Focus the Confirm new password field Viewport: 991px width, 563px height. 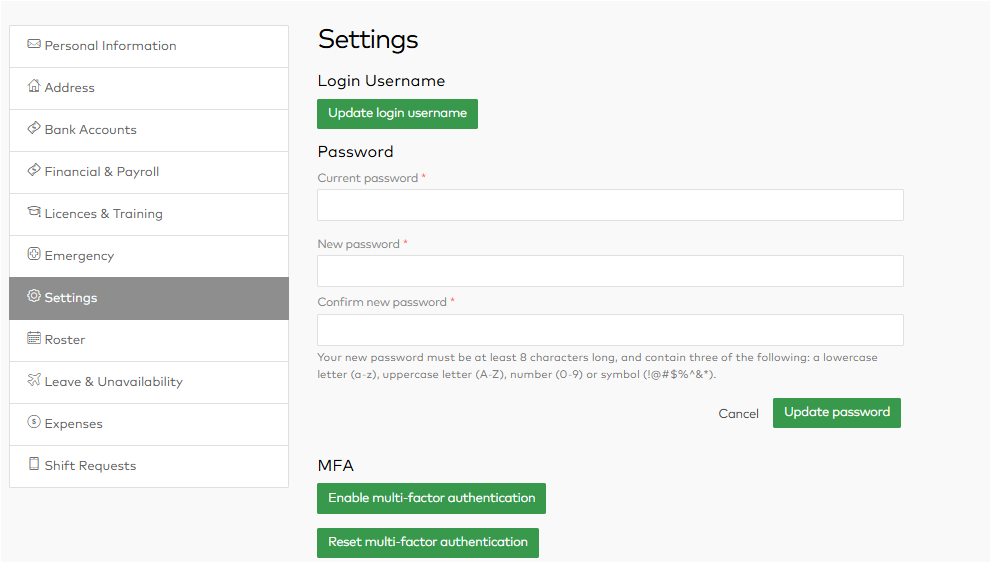click(x=611, y=330)
